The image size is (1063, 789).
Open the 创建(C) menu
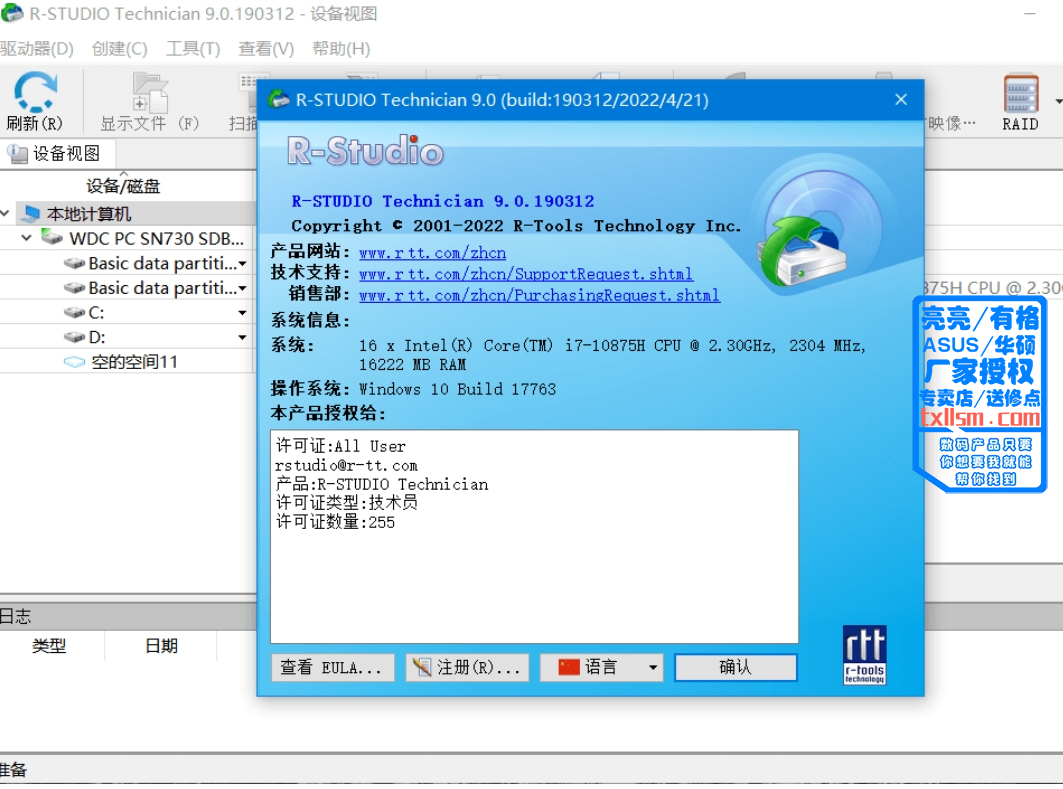tap(119, 49)
